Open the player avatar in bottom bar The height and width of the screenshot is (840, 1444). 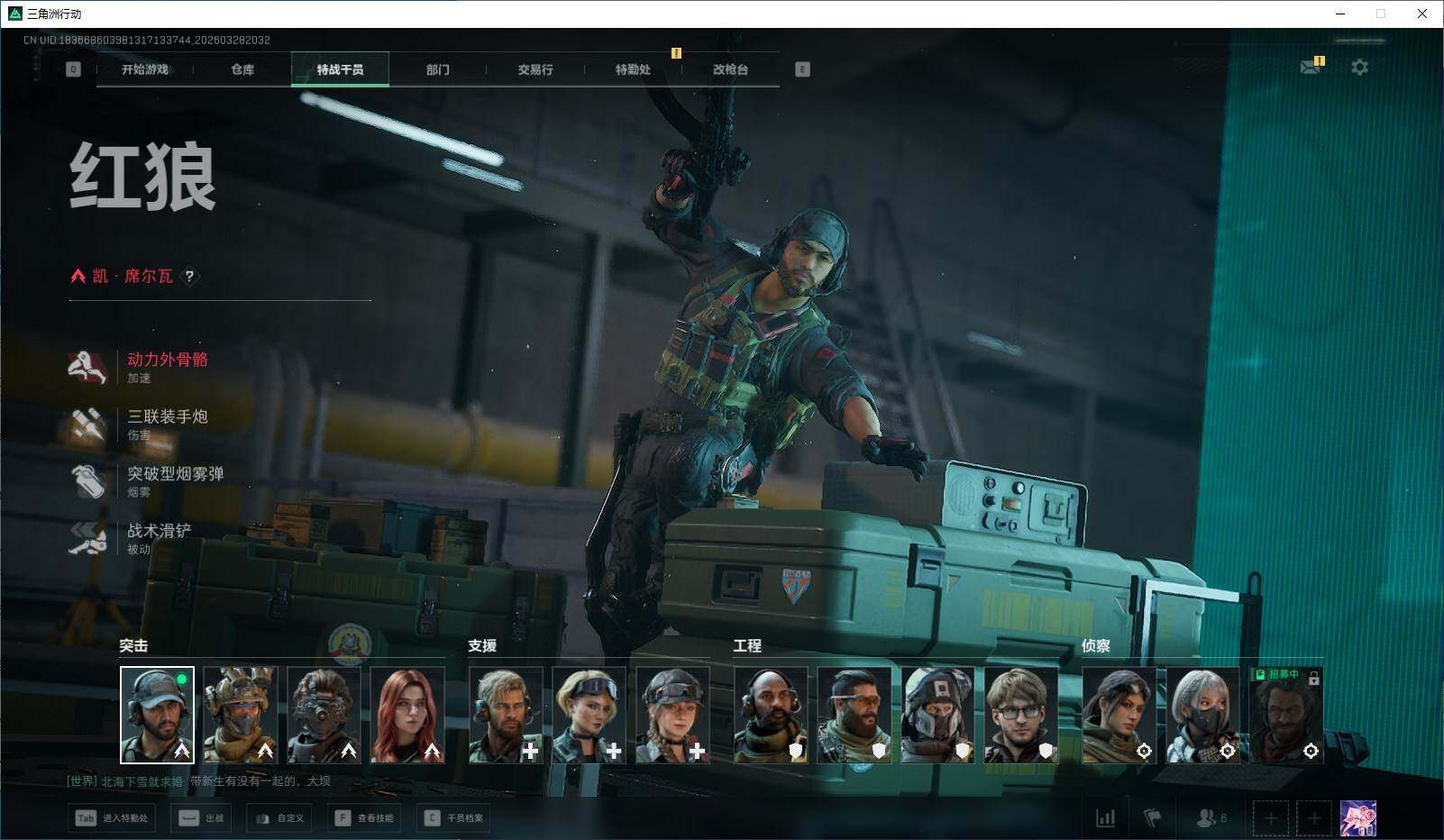point(1358,818)
